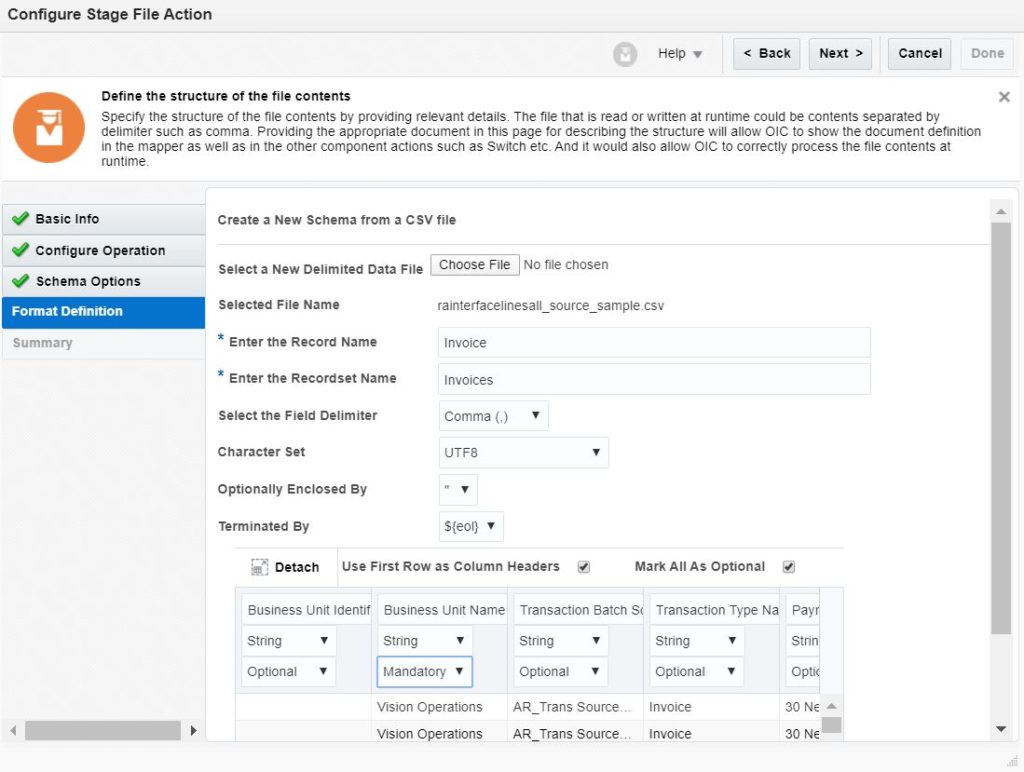The width and height of the screenshot is (1024, 772).
Task: Click green checkmark beside Configure Operation
Action: [20, 250]
